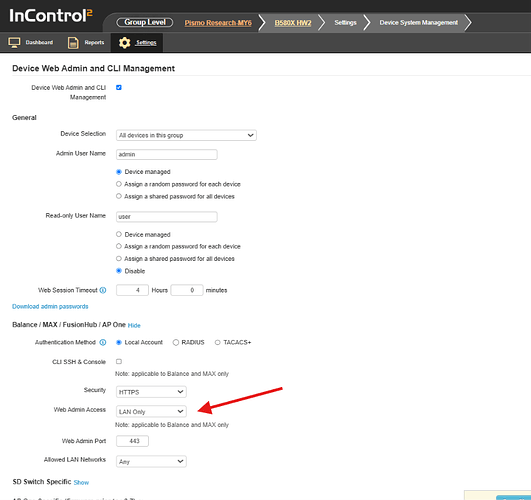531x500 pixels.
Task: Open the Reports document icon
Action: 73,43
